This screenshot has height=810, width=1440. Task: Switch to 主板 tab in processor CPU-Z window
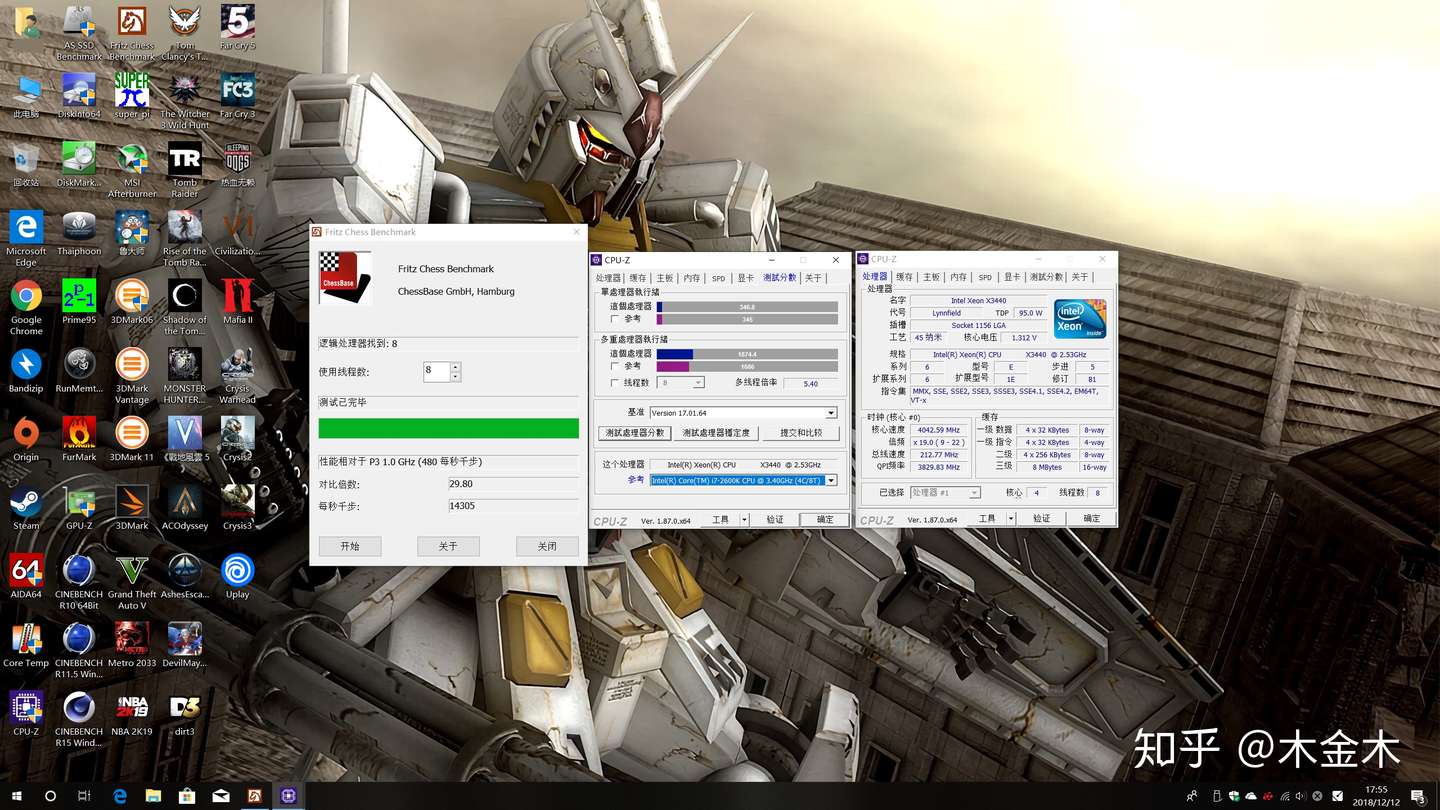coord(931,277)
